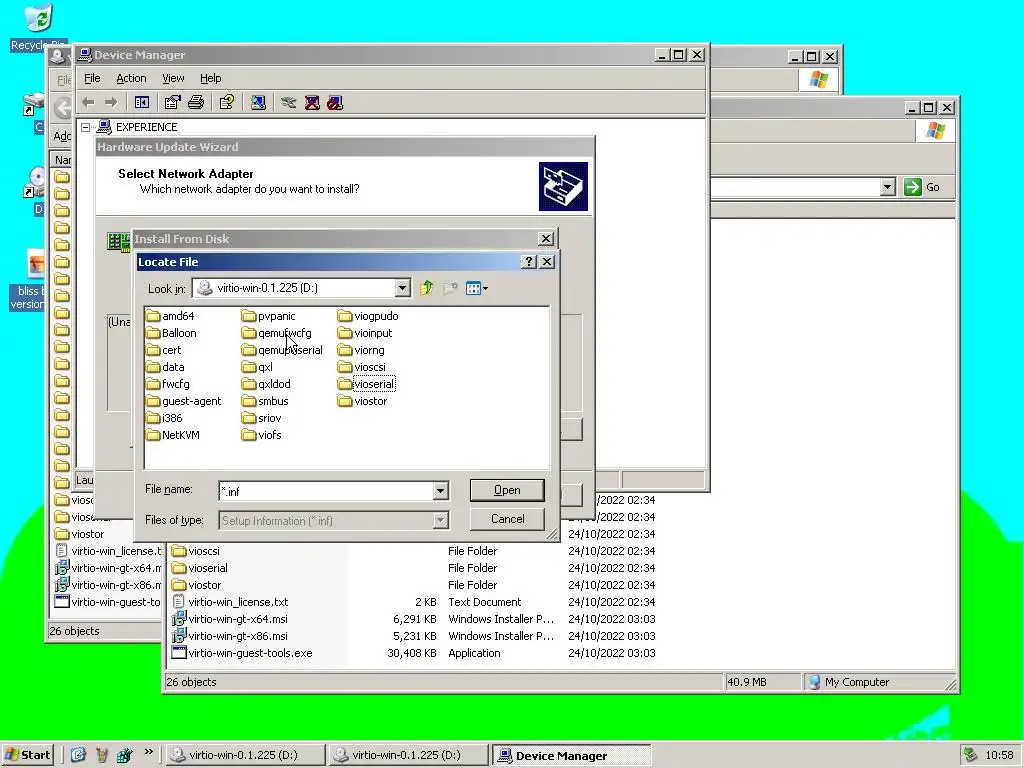
Task: Select the i386 folder
Action: tap(165, 418)
